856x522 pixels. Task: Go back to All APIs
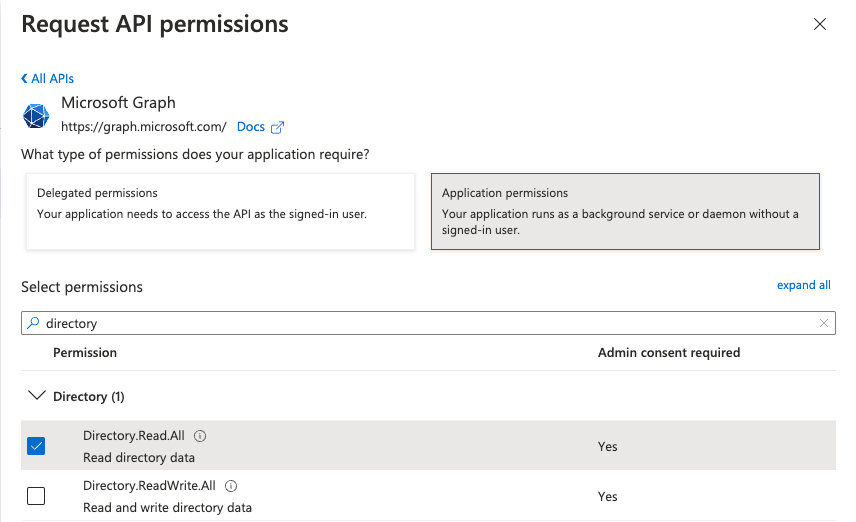click(52, 78)
